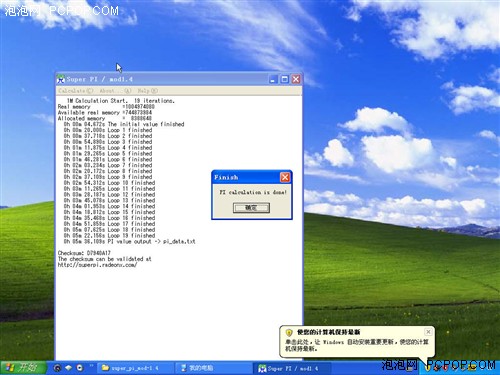Open the Help menu in Super PI
Viewport: 500px width, 375px height.
pyautogui.click(x=147, y=91)
